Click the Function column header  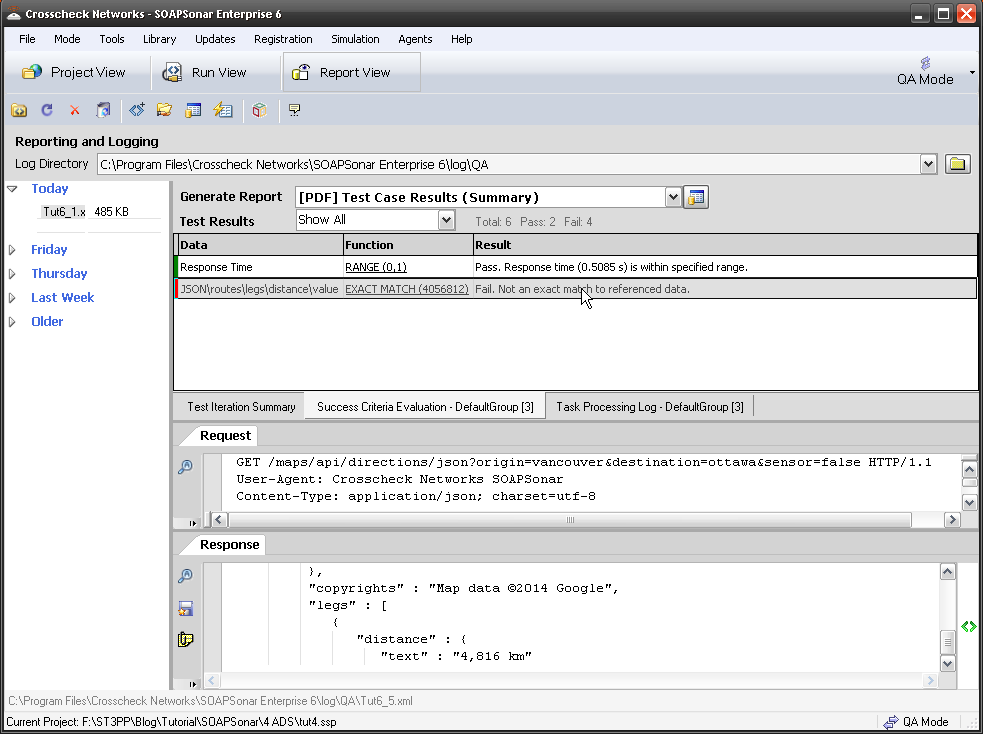[x=408, y=245]
